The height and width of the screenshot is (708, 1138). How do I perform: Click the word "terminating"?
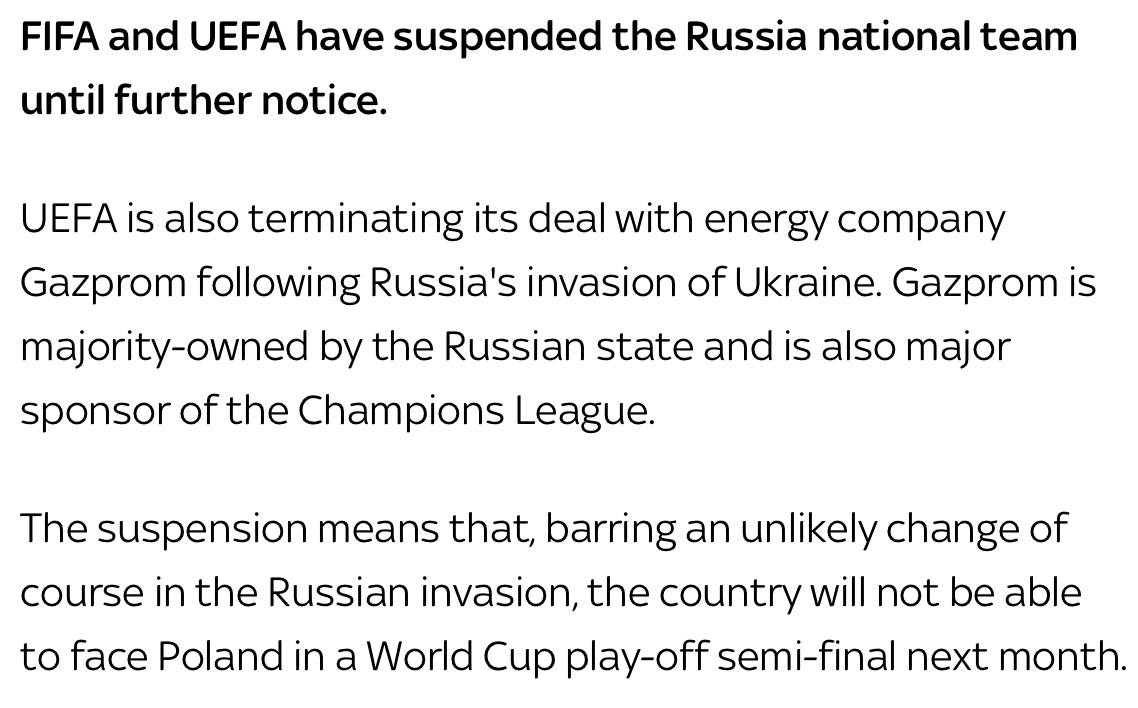coord(356,218)
